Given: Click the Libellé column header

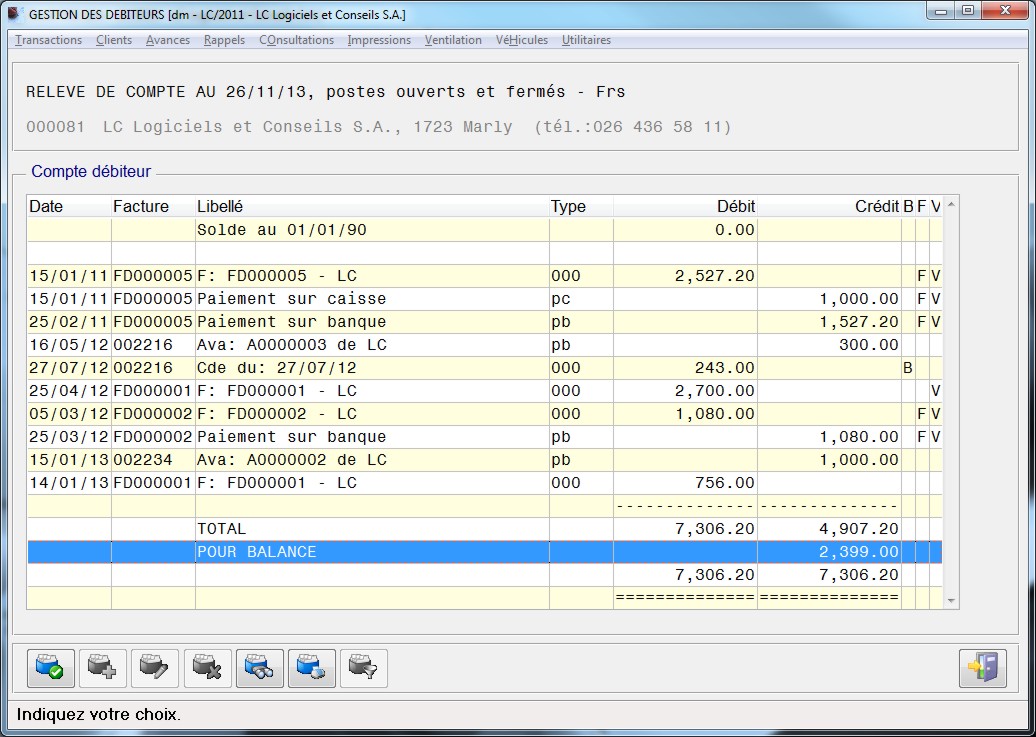Looking at the screenshot, I should tap(372, 206).
